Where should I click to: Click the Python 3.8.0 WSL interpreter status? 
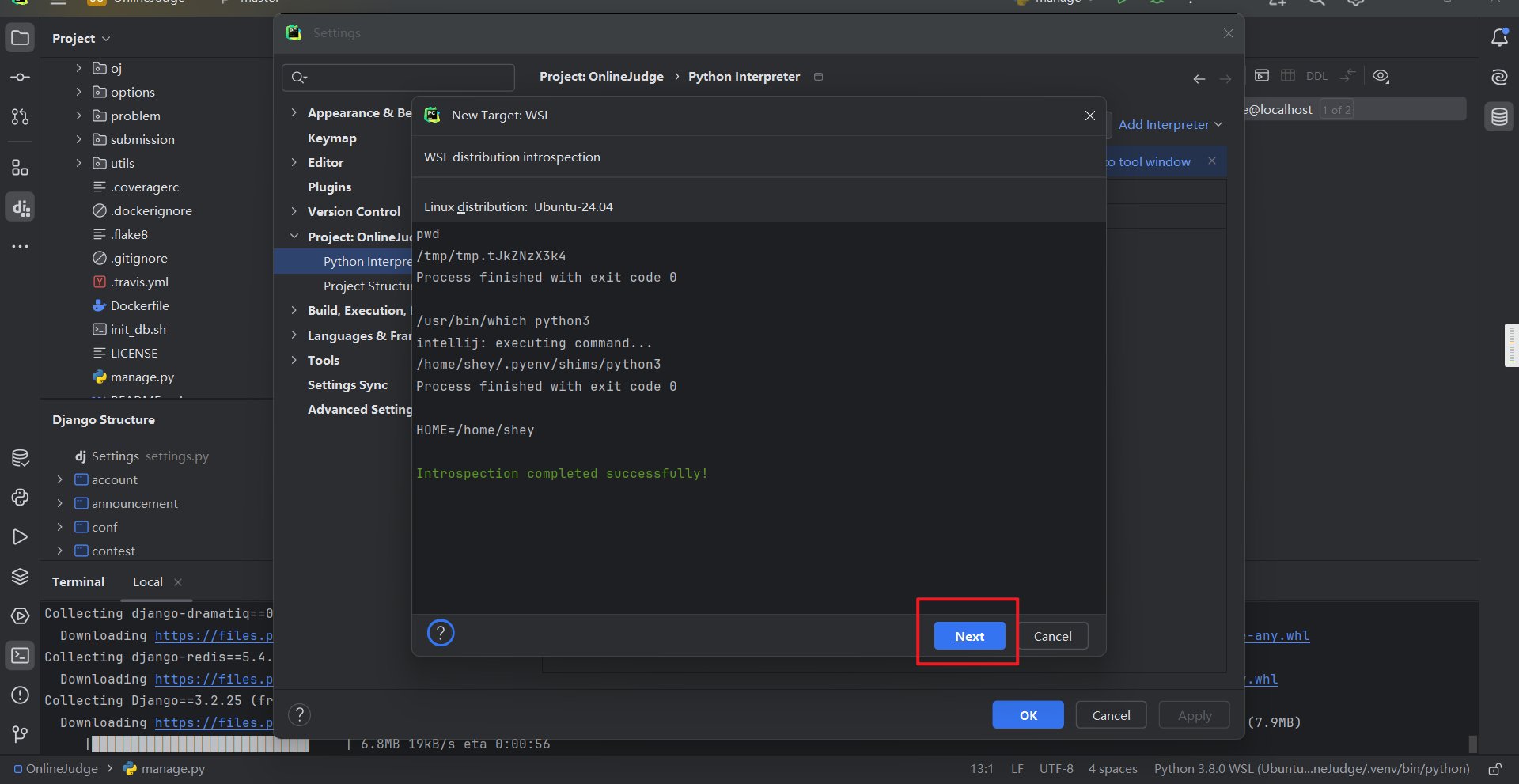[1312, 769]
